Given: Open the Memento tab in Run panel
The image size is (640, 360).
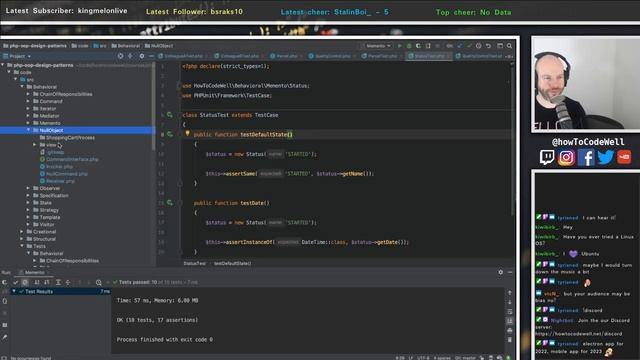Looking at the screenshot, I should coord(34,272).
